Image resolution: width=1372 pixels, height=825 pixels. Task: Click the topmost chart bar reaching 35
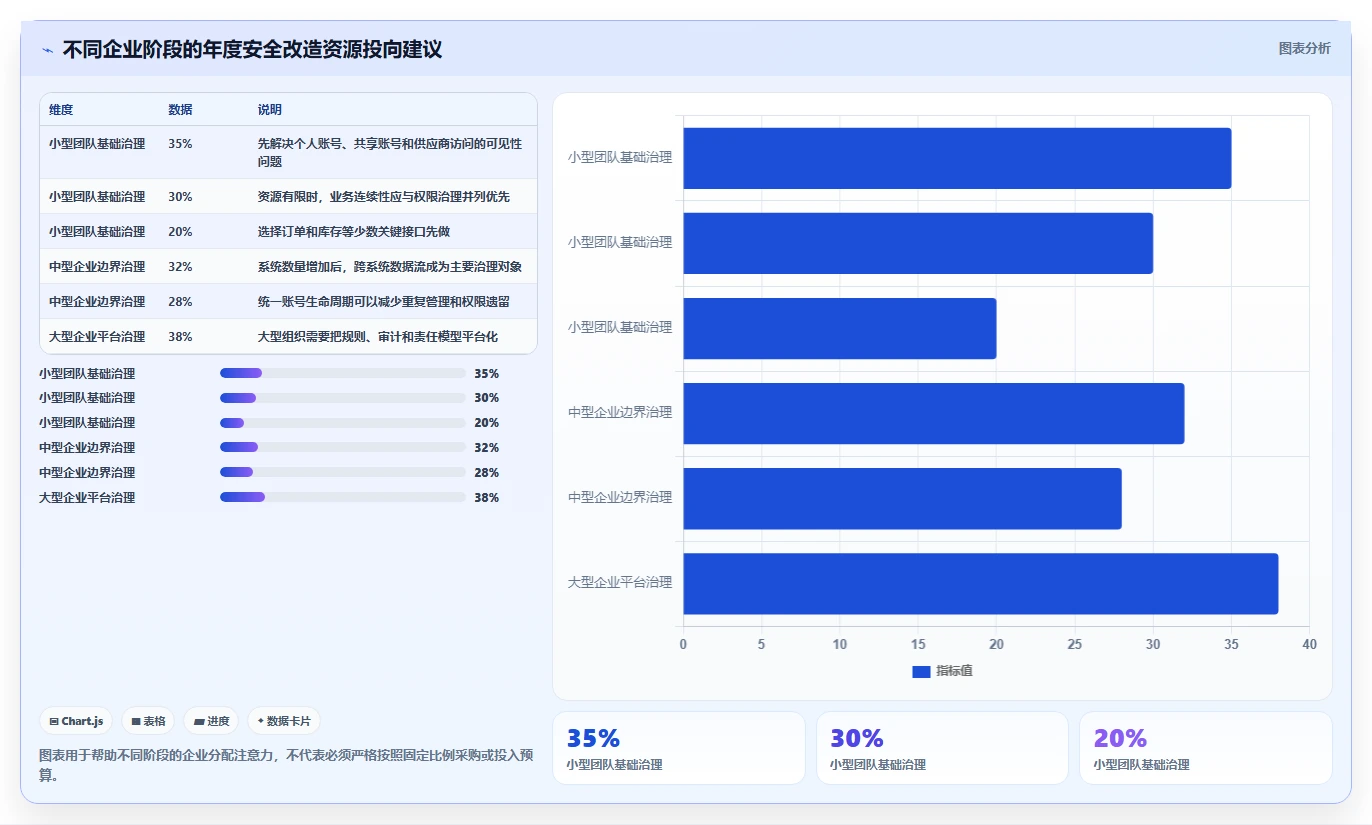[x=957, y=158]
